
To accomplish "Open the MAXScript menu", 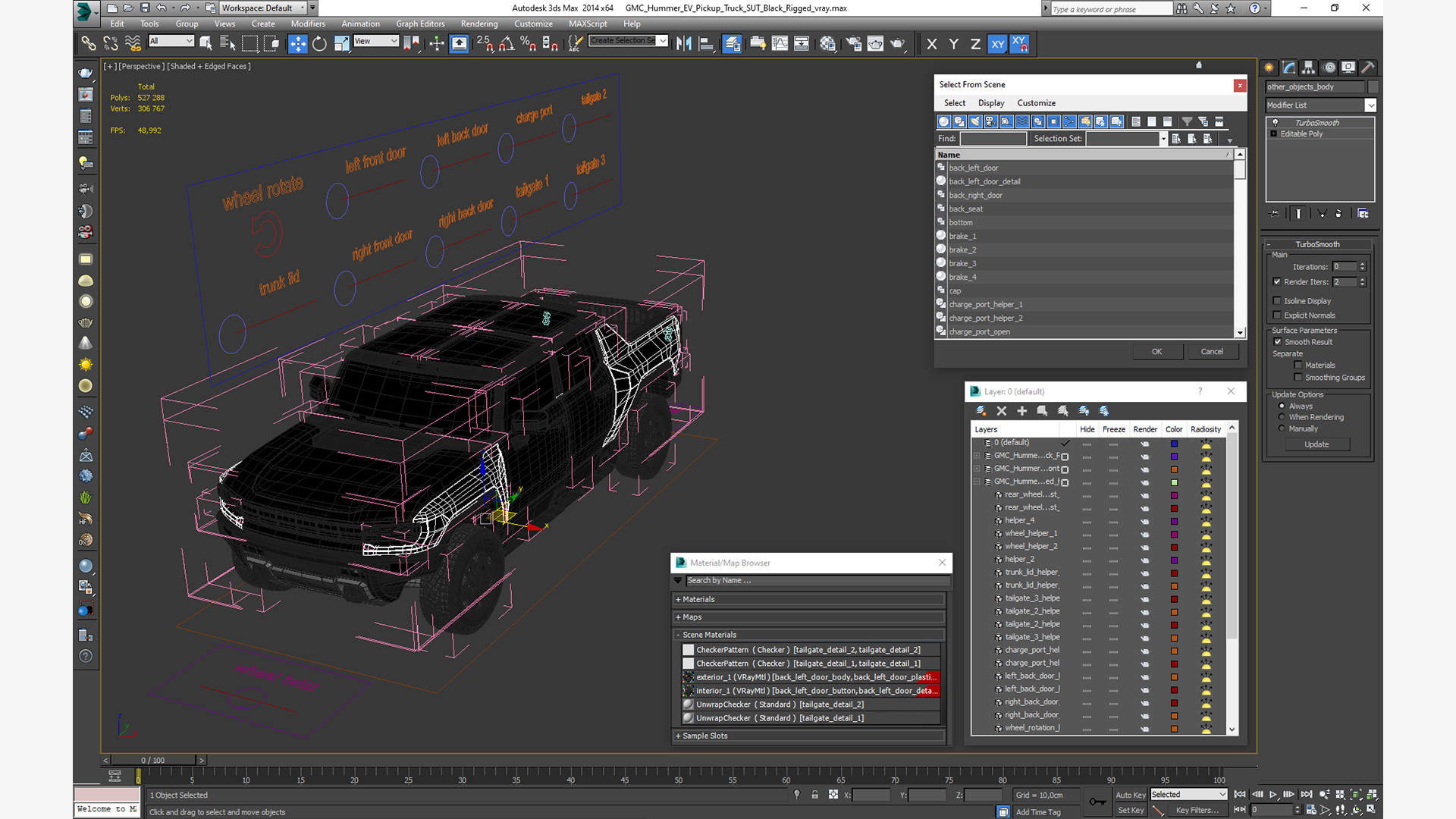I will 588,24.
